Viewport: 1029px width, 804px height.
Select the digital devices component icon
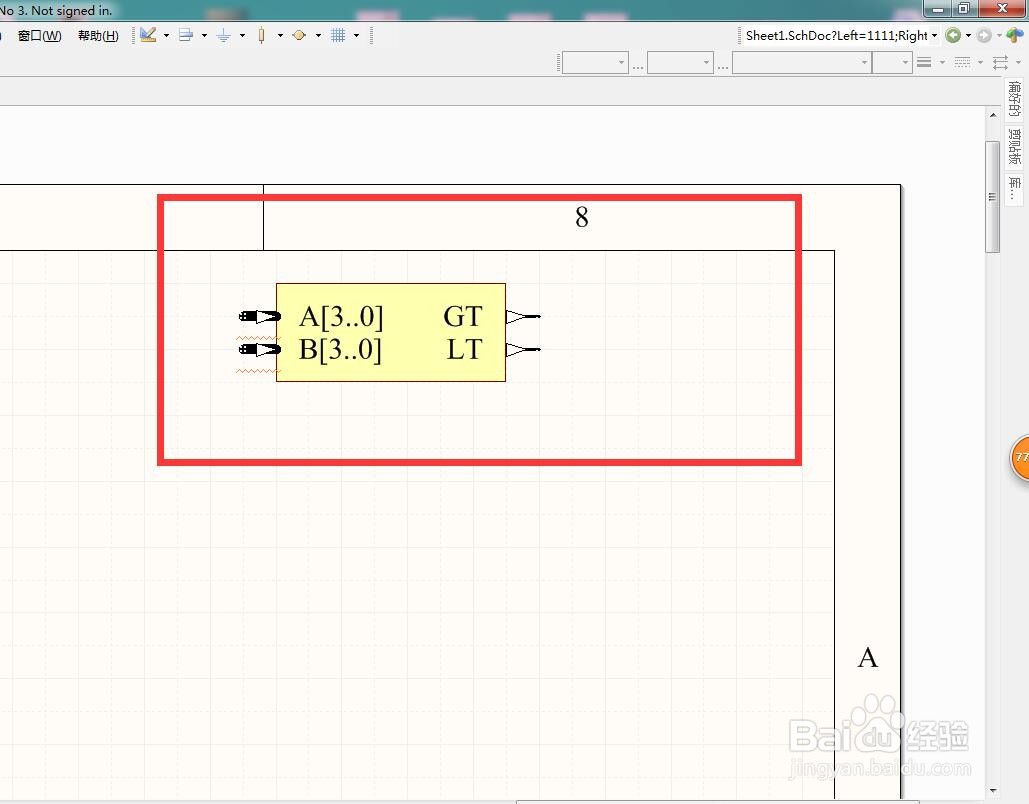(x=261, y=35)
